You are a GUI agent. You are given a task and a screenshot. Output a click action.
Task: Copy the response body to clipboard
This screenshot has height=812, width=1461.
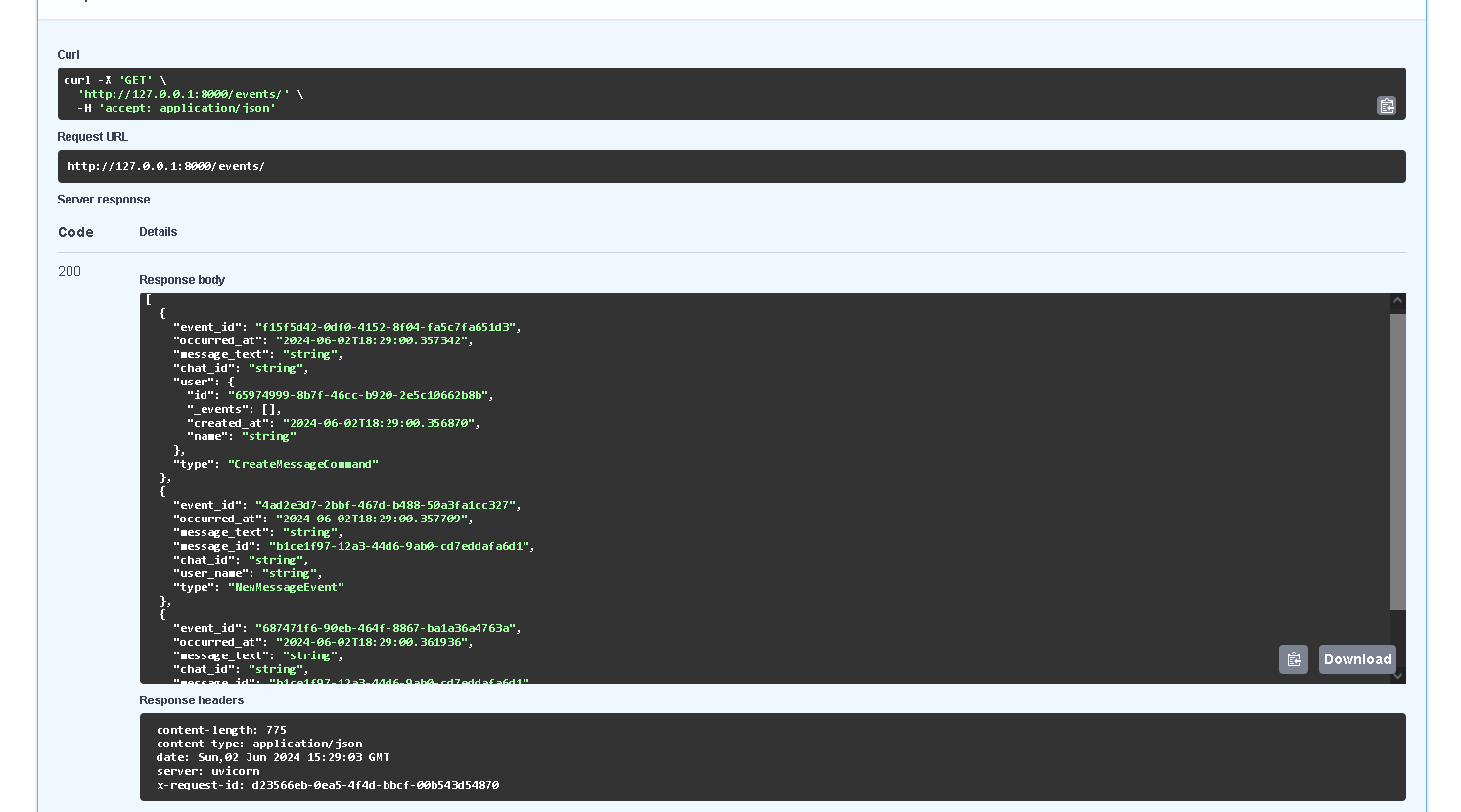[x=1294, y=659]
